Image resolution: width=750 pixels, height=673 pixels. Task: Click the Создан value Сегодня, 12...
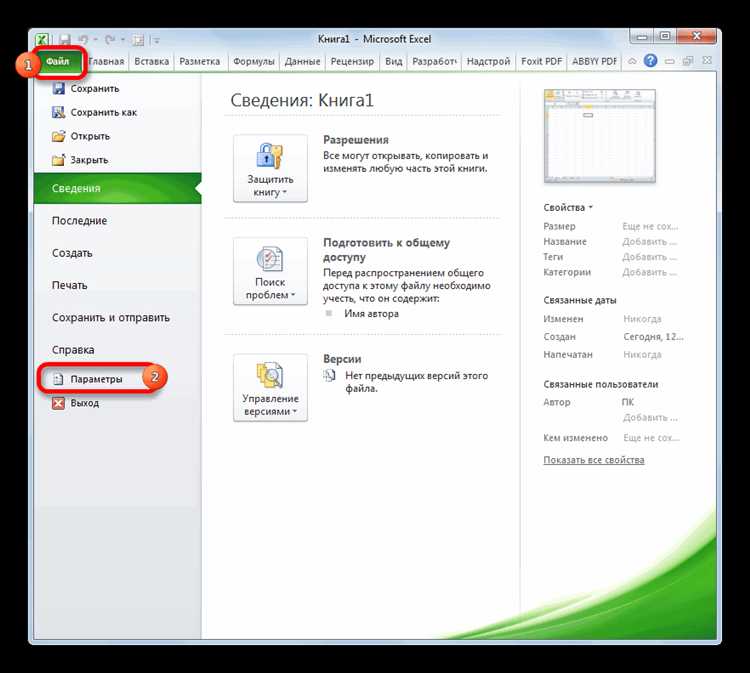point(653,337)
